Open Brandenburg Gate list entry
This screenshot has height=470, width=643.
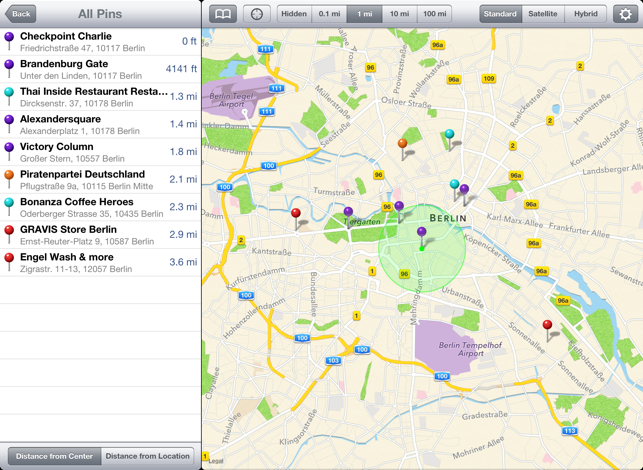tap(100, 69)
